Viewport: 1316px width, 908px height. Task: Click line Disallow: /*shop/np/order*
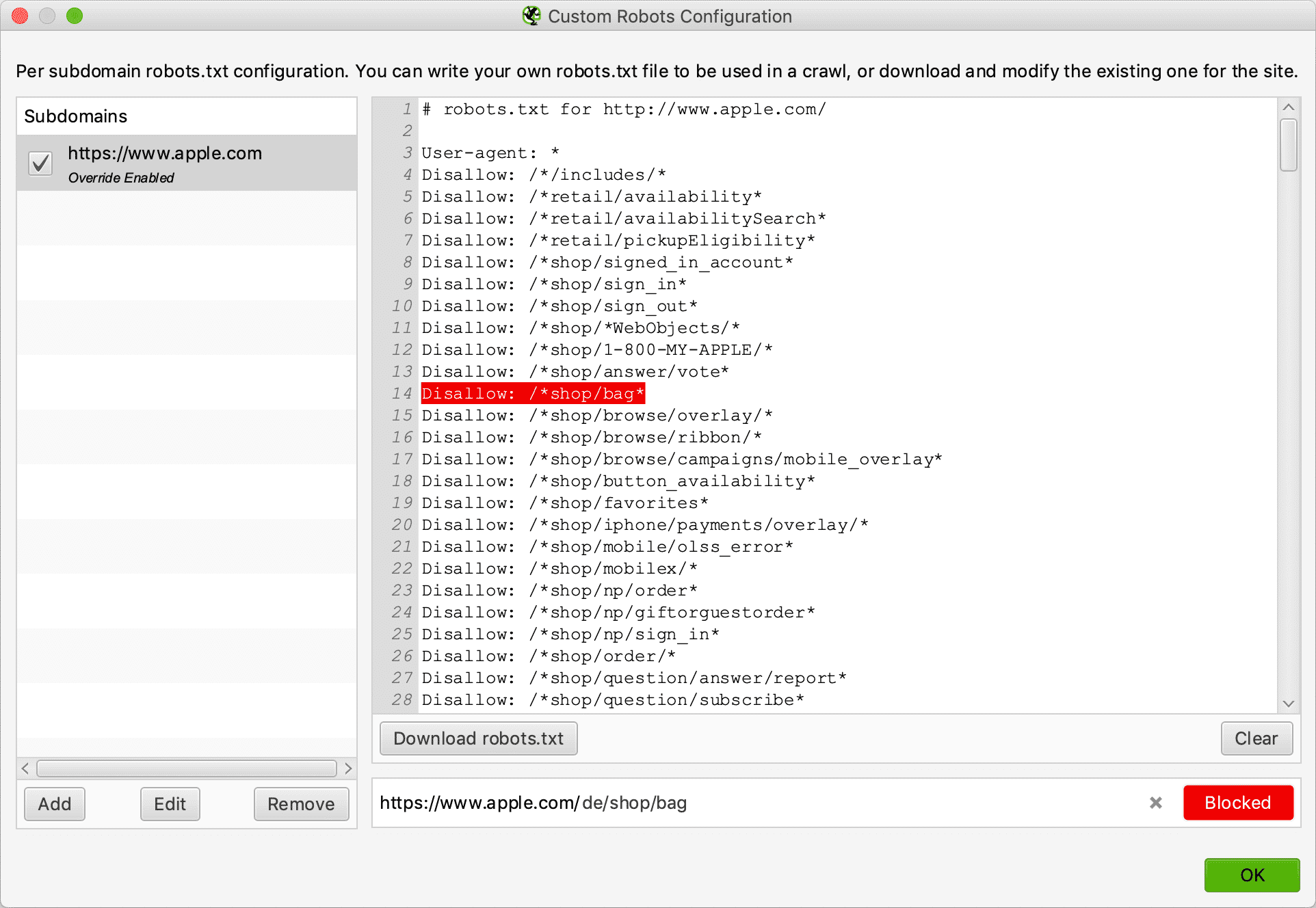[x=560, y=591]
